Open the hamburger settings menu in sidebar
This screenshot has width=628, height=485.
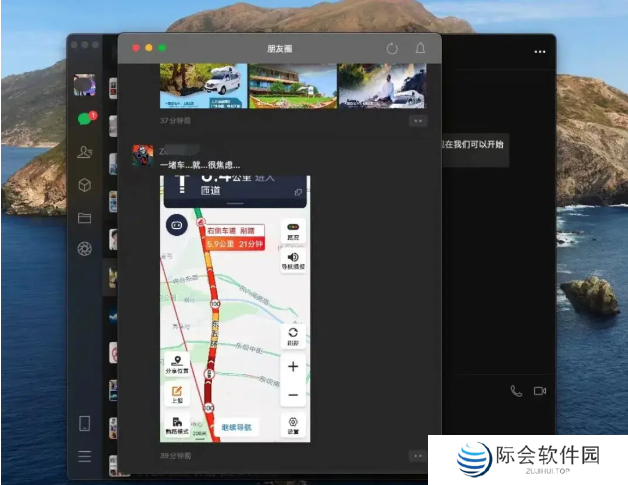pyautogui.click(x=85, y=456)
